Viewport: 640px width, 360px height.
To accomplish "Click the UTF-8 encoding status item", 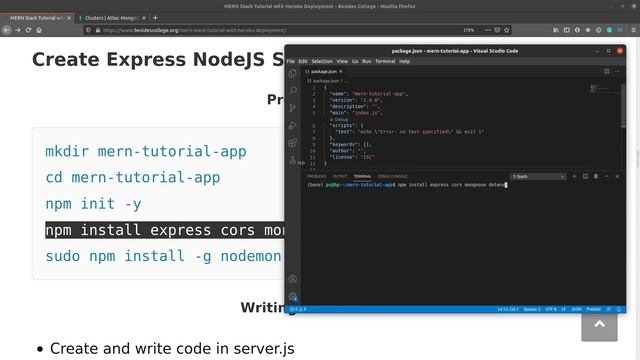I will (551, 309).
